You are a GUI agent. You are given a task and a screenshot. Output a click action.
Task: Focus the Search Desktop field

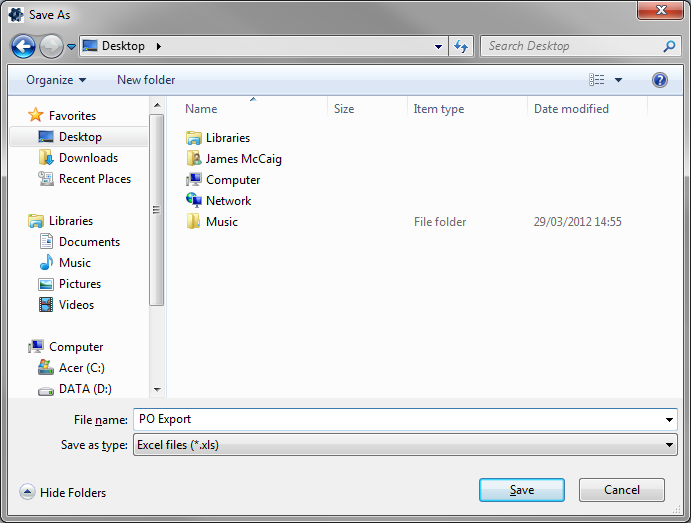point(583,46)
